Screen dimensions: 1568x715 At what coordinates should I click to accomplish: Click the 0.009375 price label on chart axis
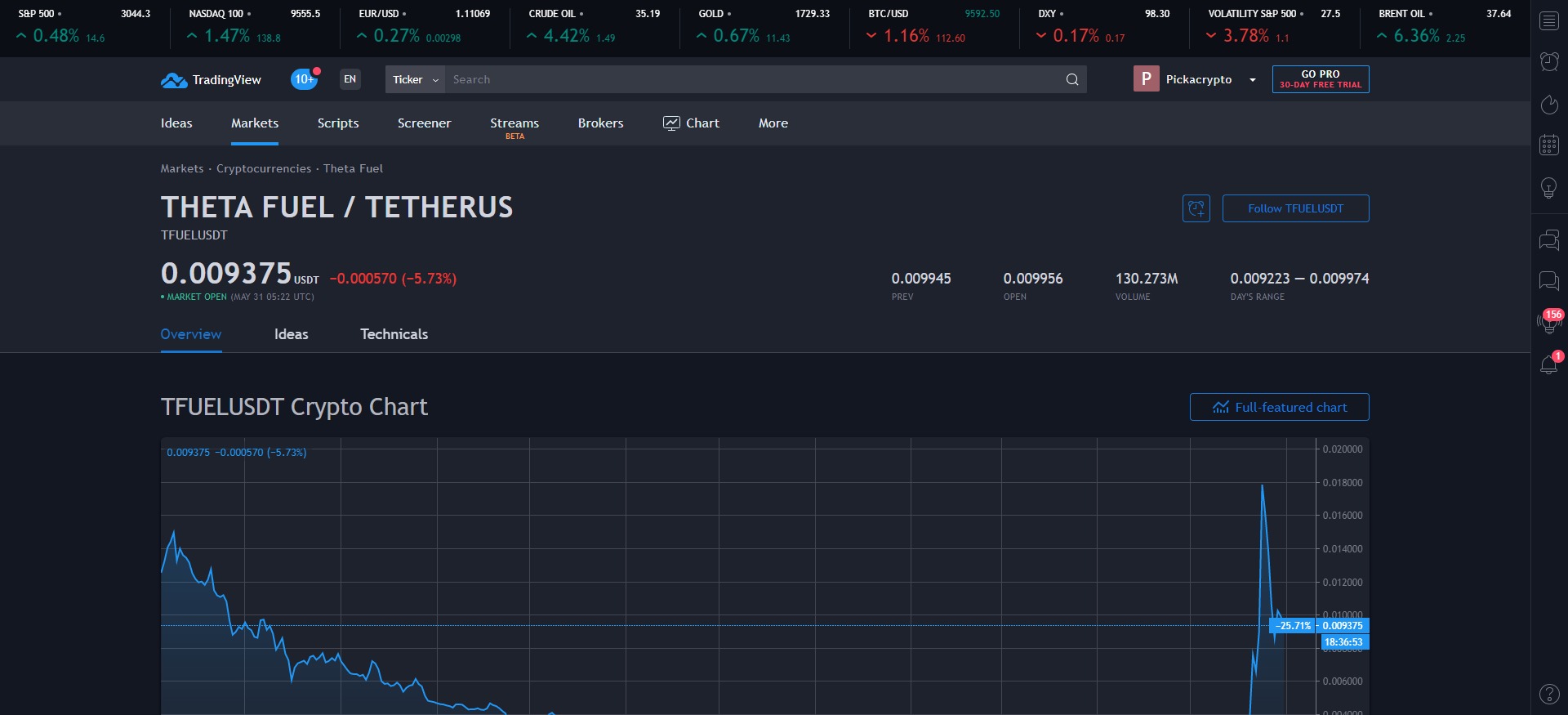click(1343, 626)
